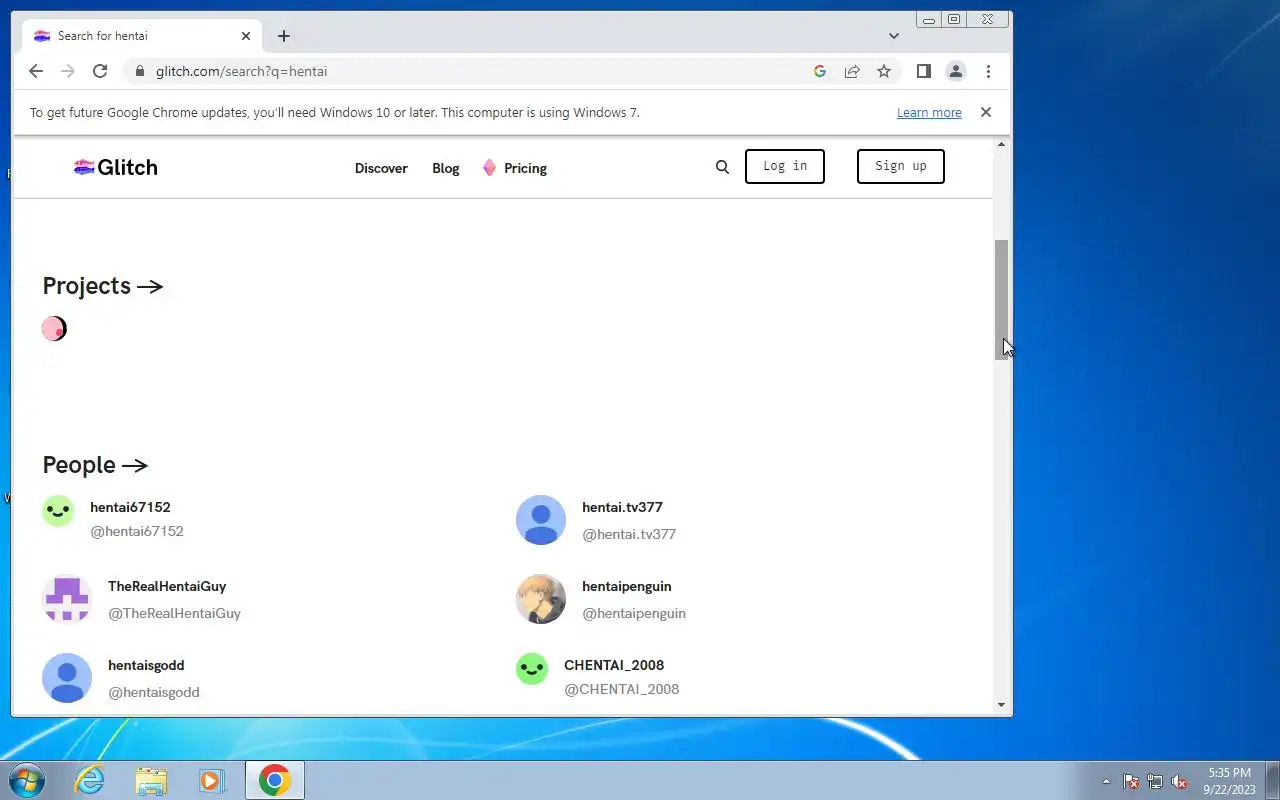Open the TheRealHentaiGuy profile name
Screen dimensions: 1280x800
(x=167, y=586)
